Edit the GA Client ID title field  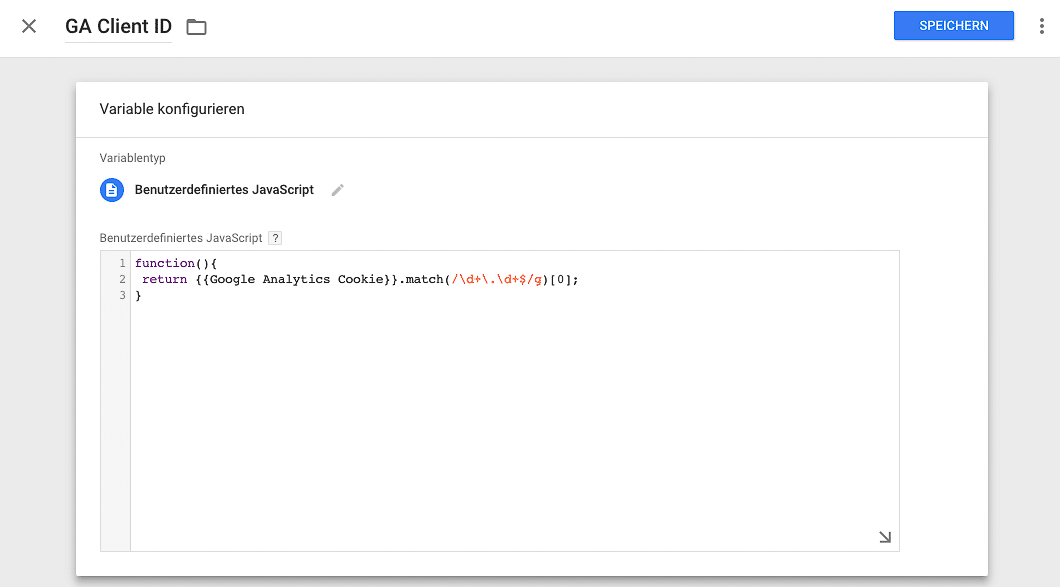pos(118,26)
